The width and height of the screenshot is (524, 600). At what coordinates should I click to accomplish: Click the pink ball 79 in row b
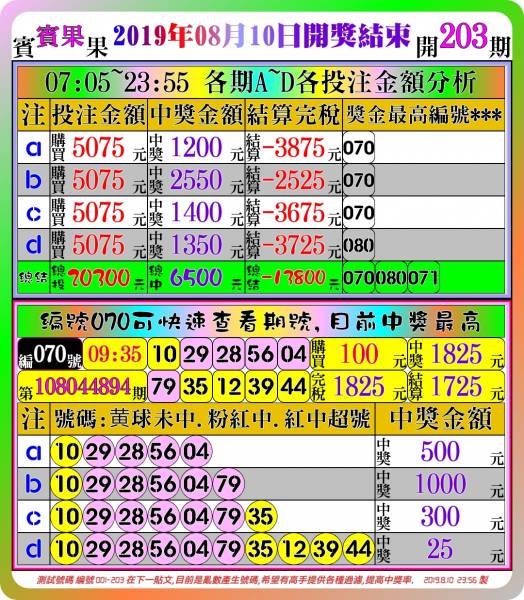(x=229, y=484)
